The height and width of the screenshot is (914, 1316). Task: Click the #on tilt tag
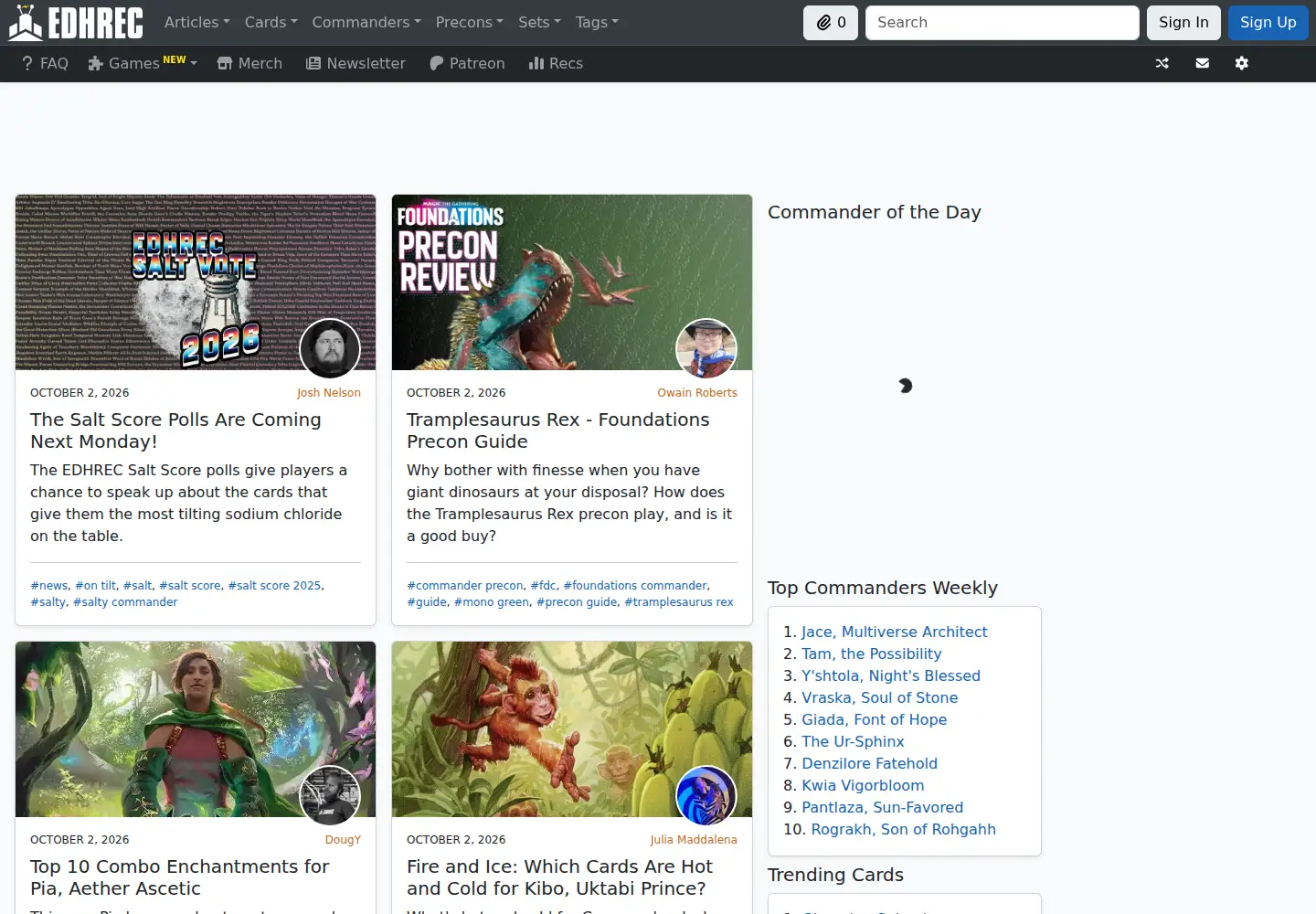point(96,586)
